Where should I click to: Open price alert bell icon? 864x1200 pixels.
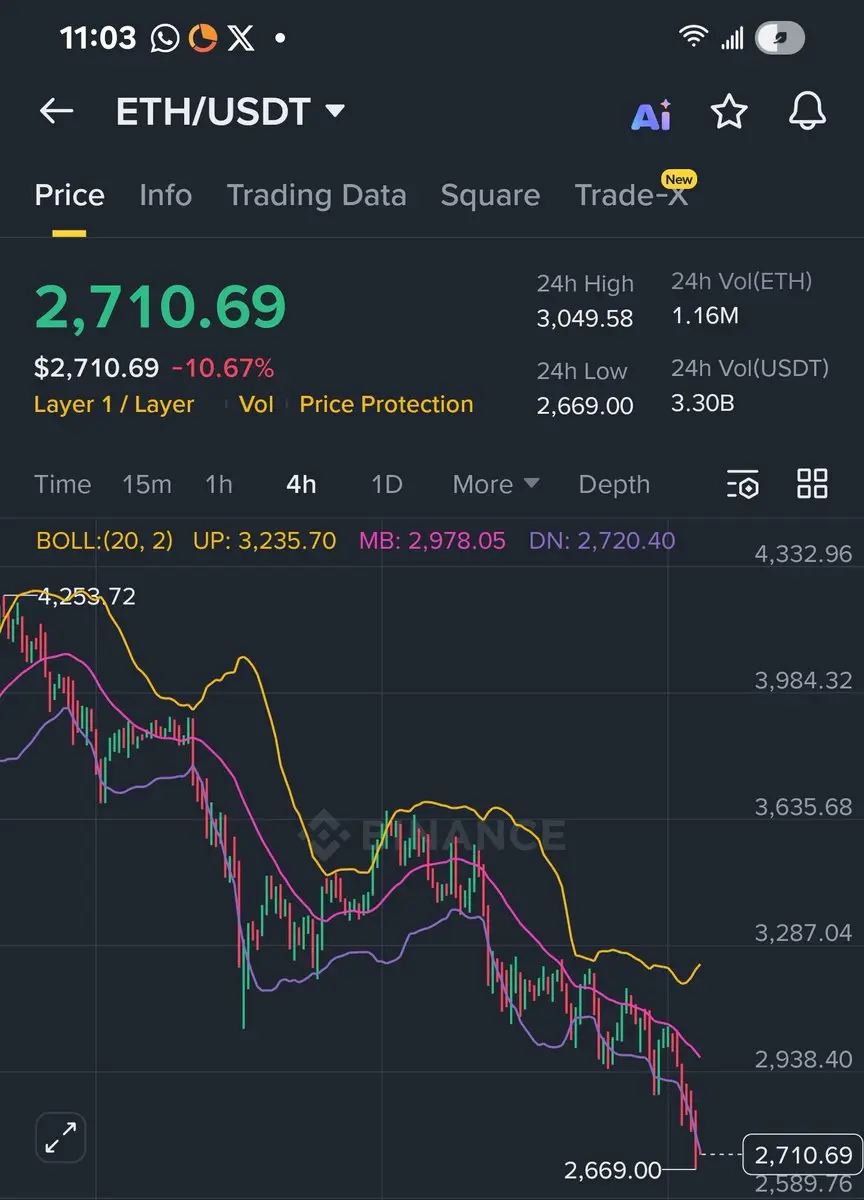pos(808,111)
